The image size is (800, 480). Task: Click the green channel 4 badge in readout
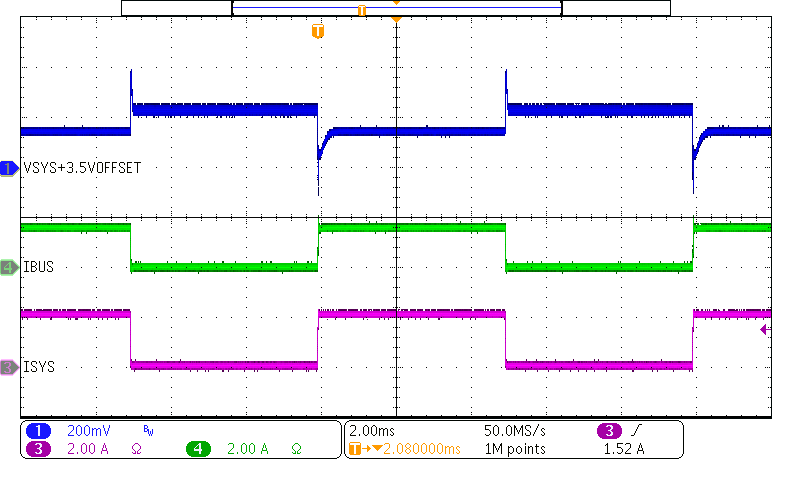[198, 449]
